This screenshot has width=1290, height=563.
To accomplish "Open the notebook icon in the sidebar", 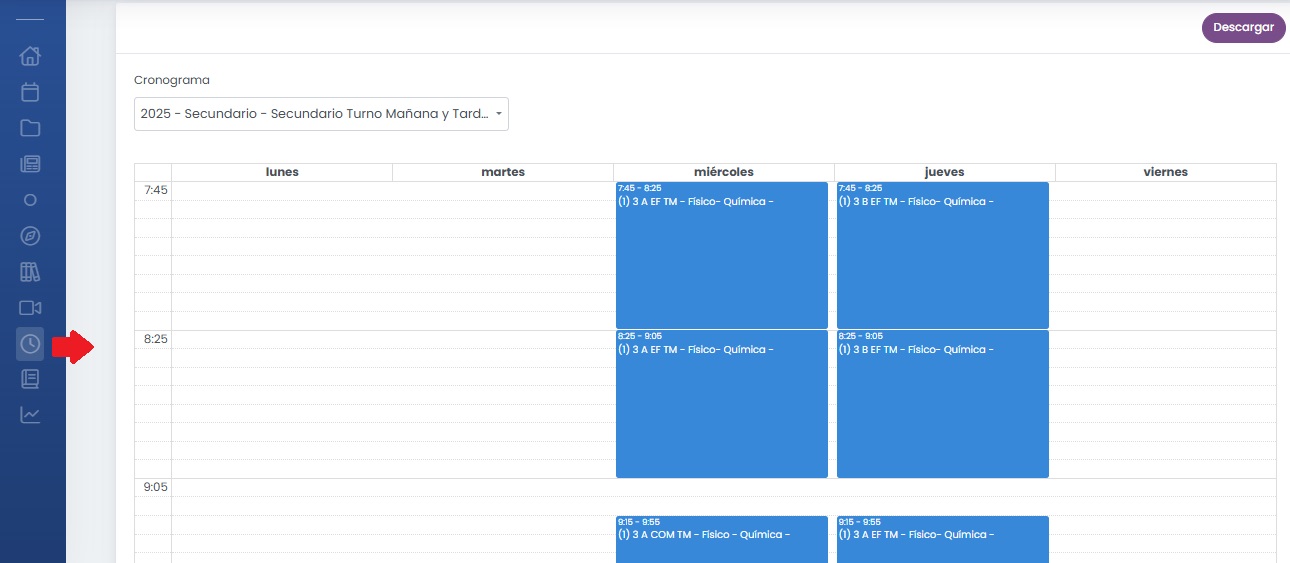I will [x=30, y=379].
